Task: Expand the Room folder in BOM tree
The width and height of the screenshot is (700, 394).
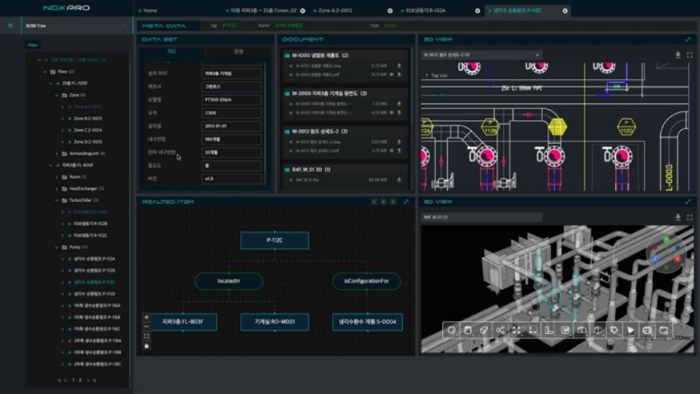Action: tap(57, 177)
